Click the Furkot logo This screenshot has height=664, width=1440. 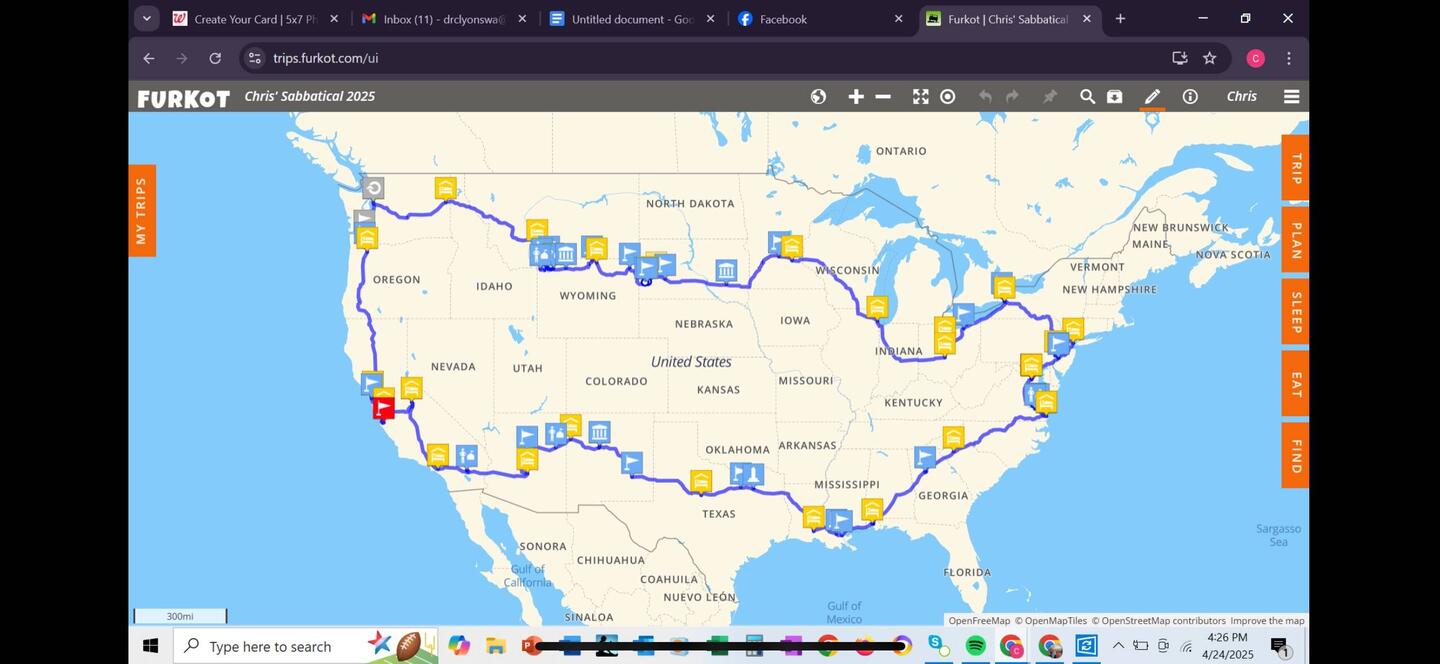183,97
